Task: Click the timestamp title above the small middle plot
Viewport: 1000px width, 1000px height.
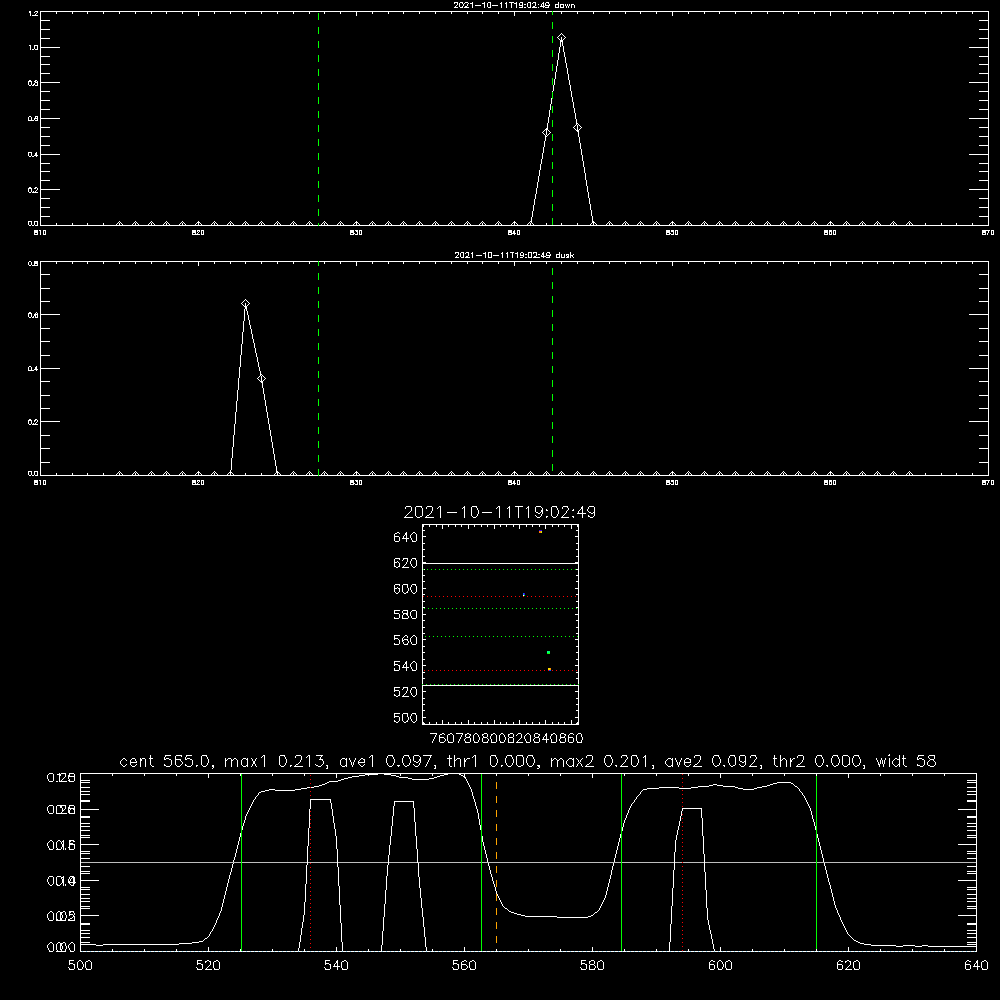Action: pos(500,512)
